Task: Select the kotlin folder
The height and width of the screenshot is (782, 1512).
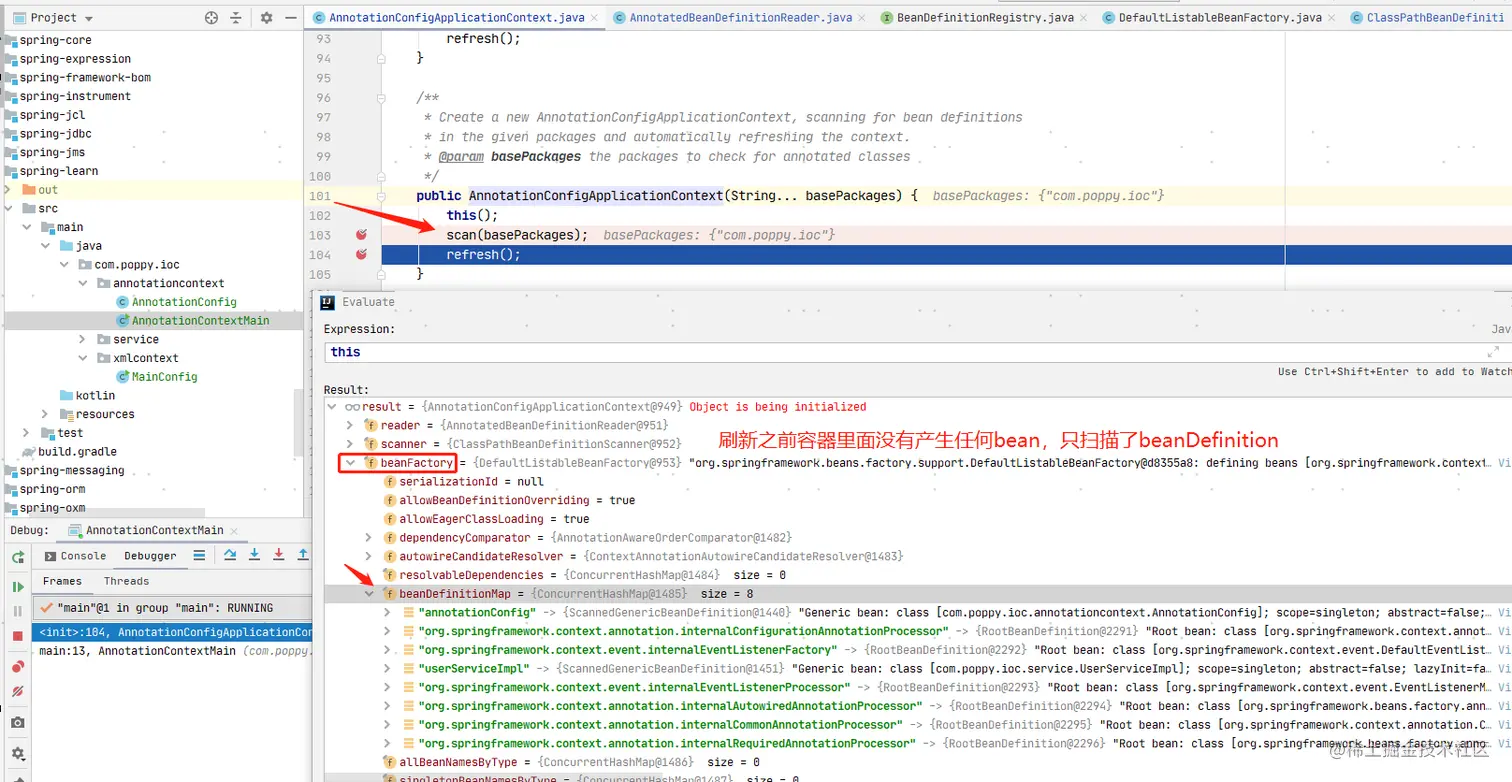Action: pos(87,396)
